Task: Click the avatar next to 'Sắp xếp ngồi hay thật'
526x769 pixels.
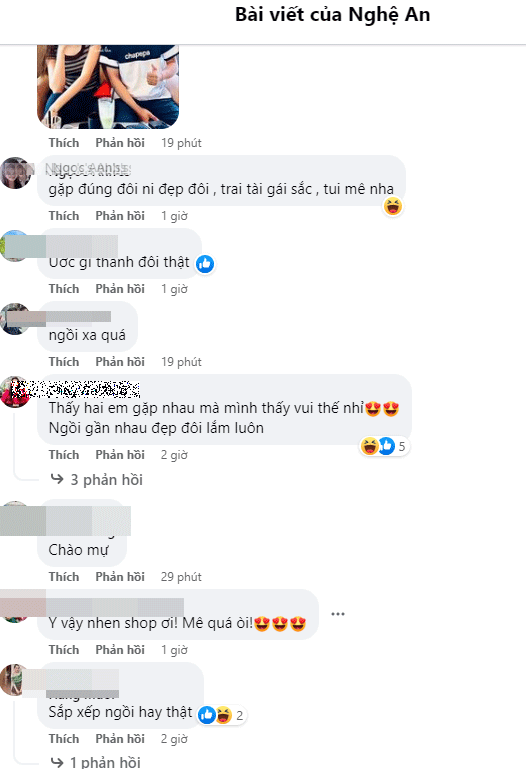Action: tap(14, 680)
